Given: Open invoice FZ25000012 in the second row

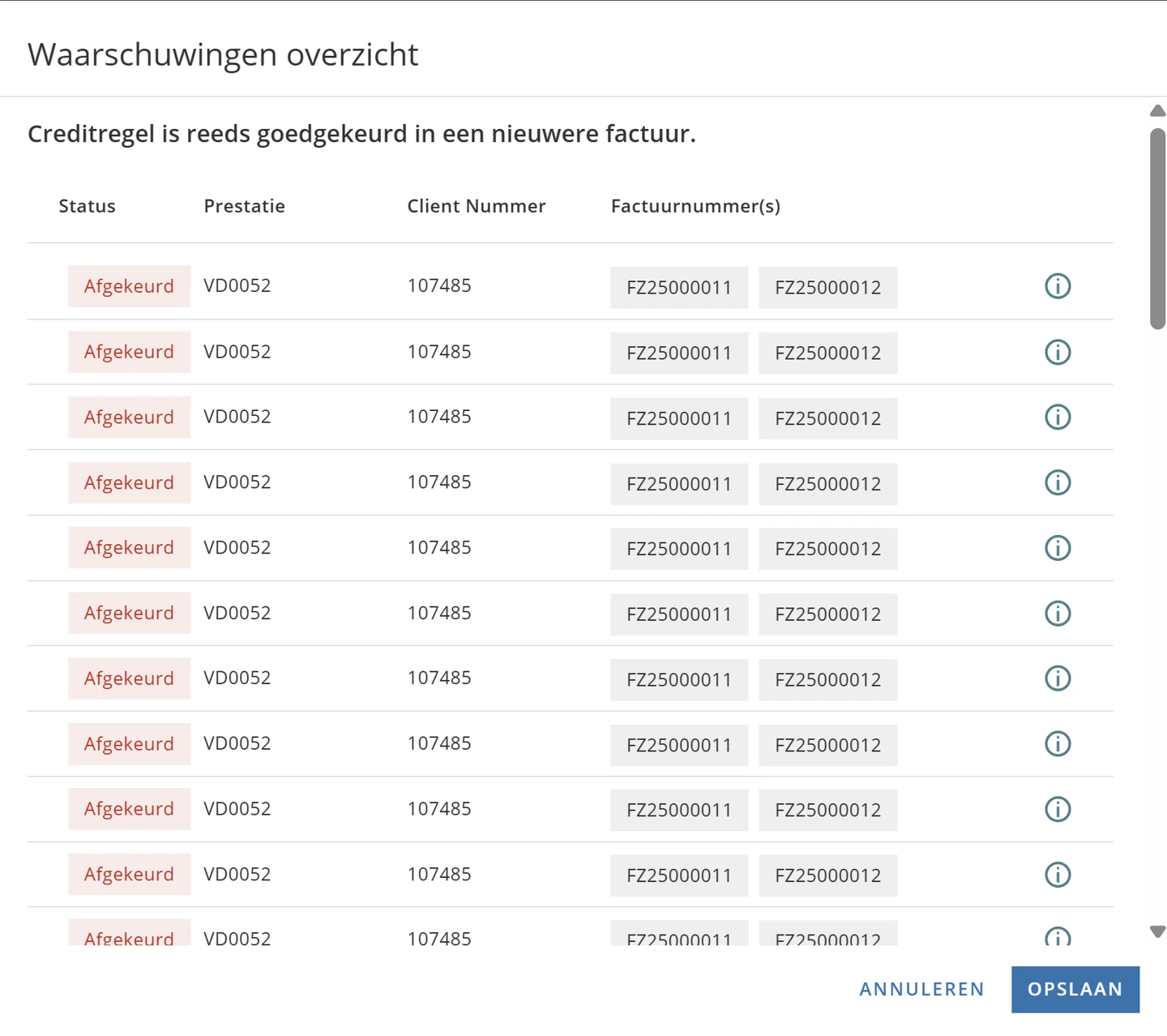Looking at the screenshot, I should 827,353.
